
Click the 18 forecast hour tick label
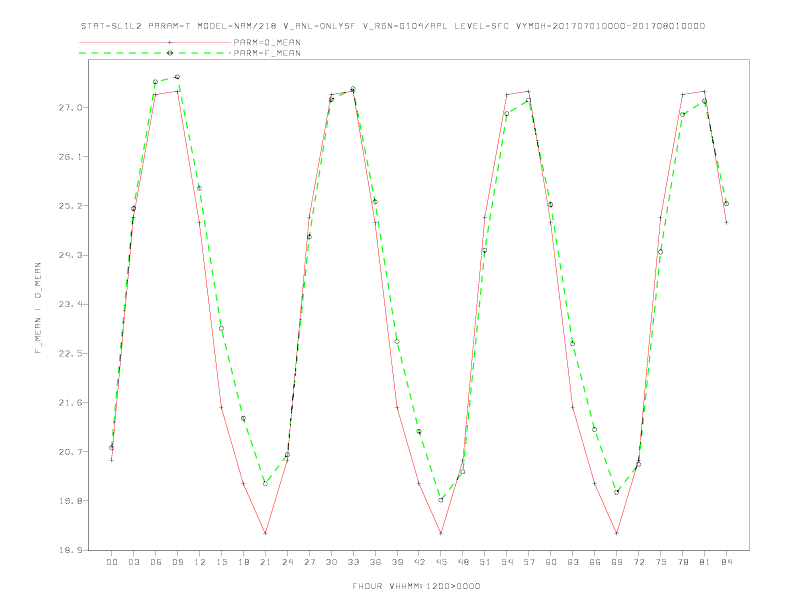tap(243, 562)
